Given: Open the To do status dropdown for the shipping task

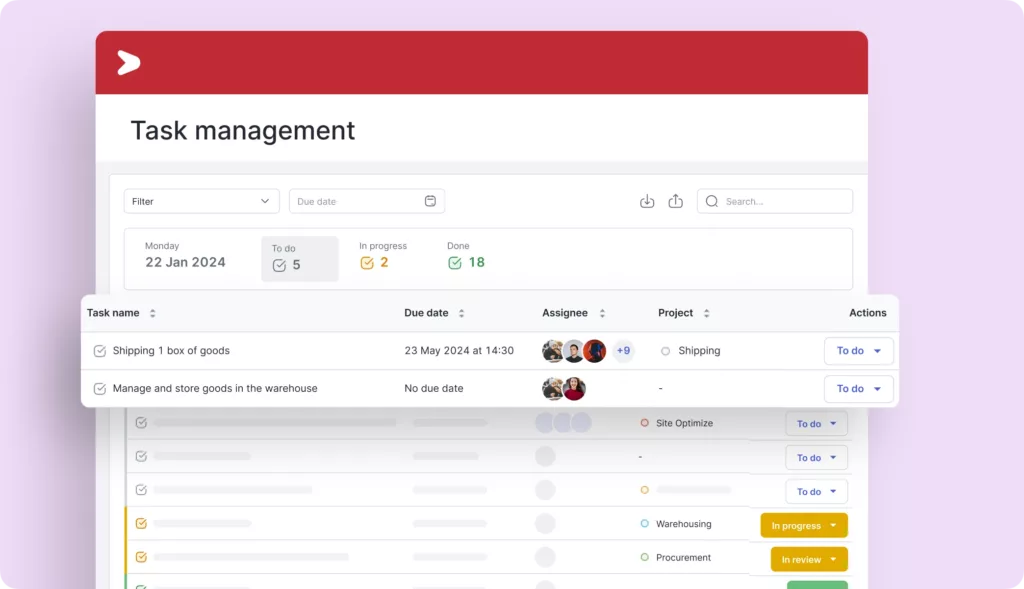Looking at the screenshot, I should [x=858, y=351].
